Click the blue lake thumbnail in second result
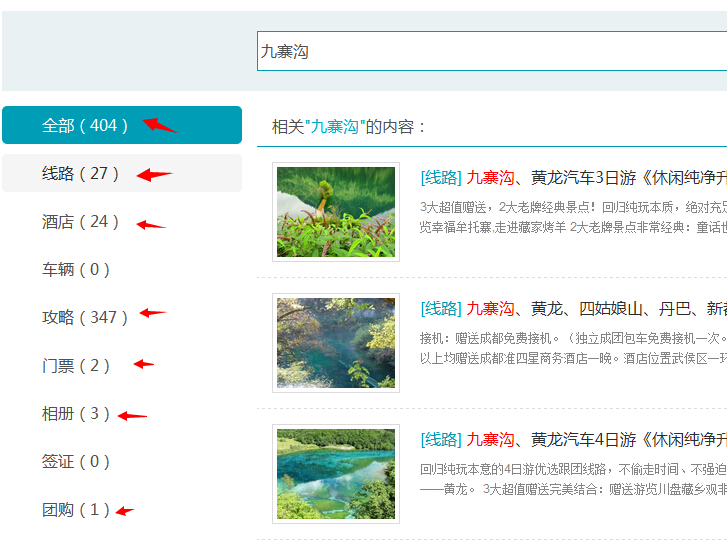Viewport: 727px width, 541px height. point(336,343)
